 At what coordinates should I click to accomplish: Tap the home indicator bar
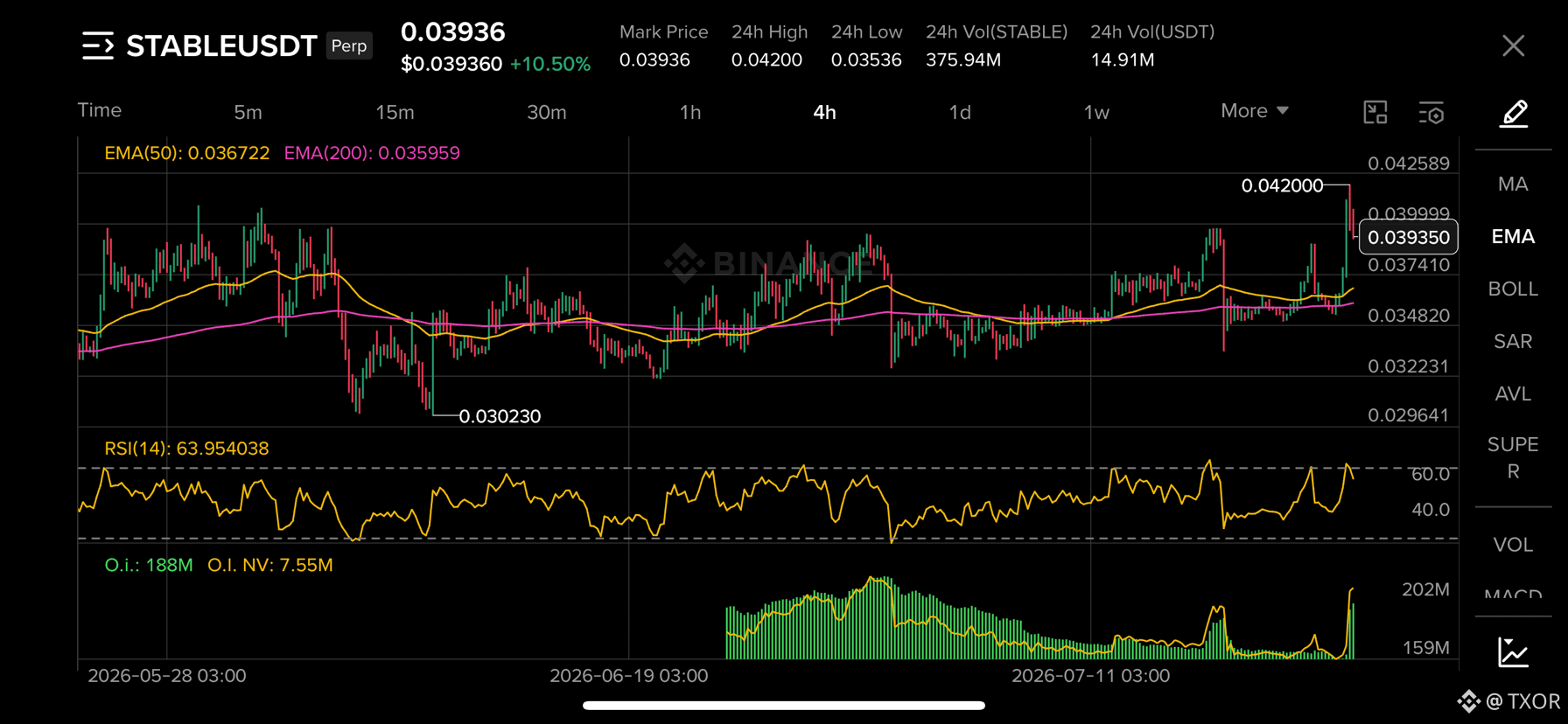[x=784, y=705]
